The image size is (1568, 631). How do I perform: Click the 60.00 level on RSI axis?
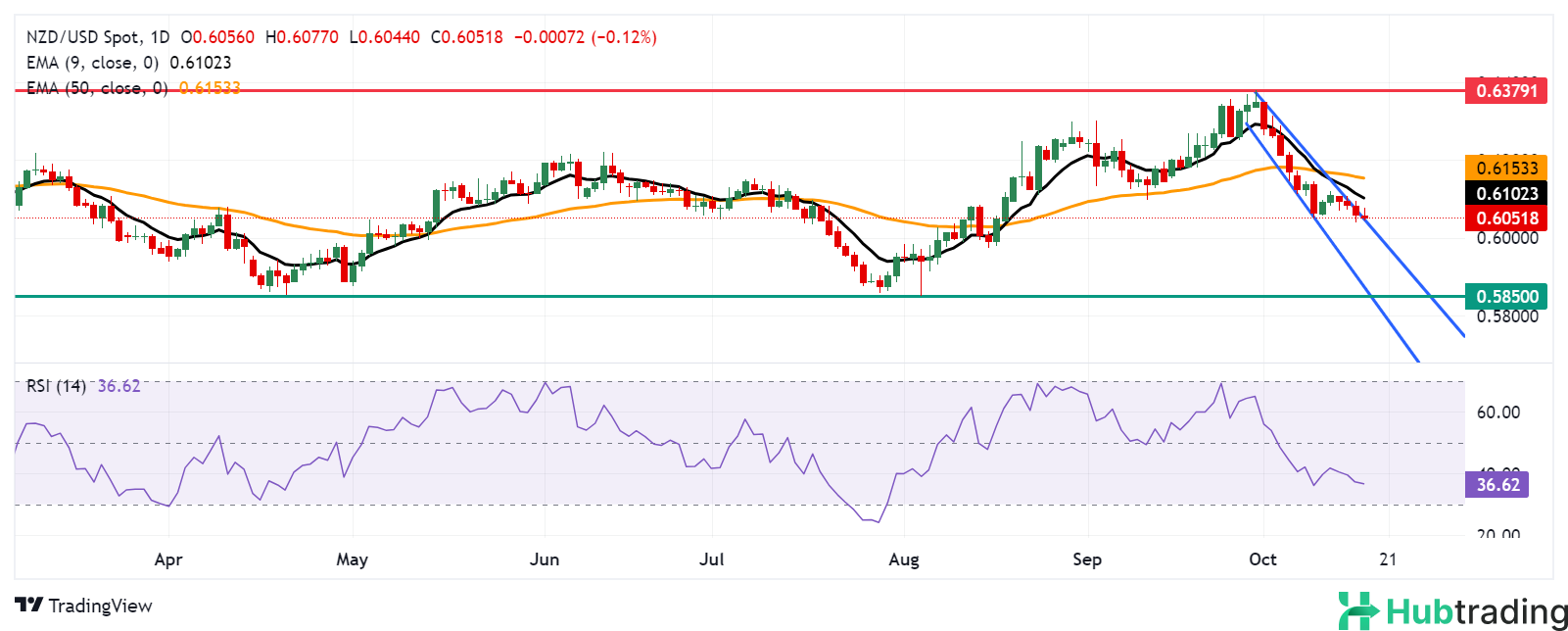point(1497,413)
